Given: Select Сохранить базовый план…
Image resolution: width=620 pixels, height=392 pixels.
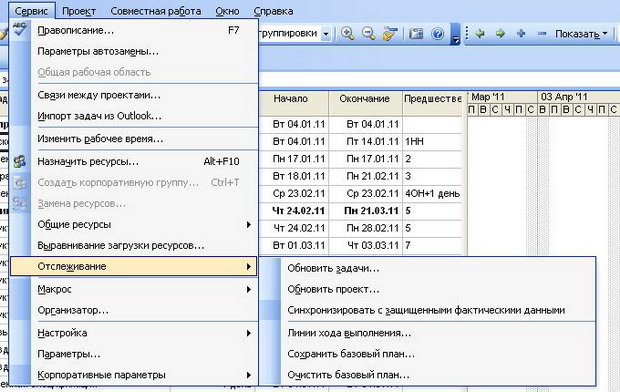Looking at the screenshot, I should click(x=427, y=354).
